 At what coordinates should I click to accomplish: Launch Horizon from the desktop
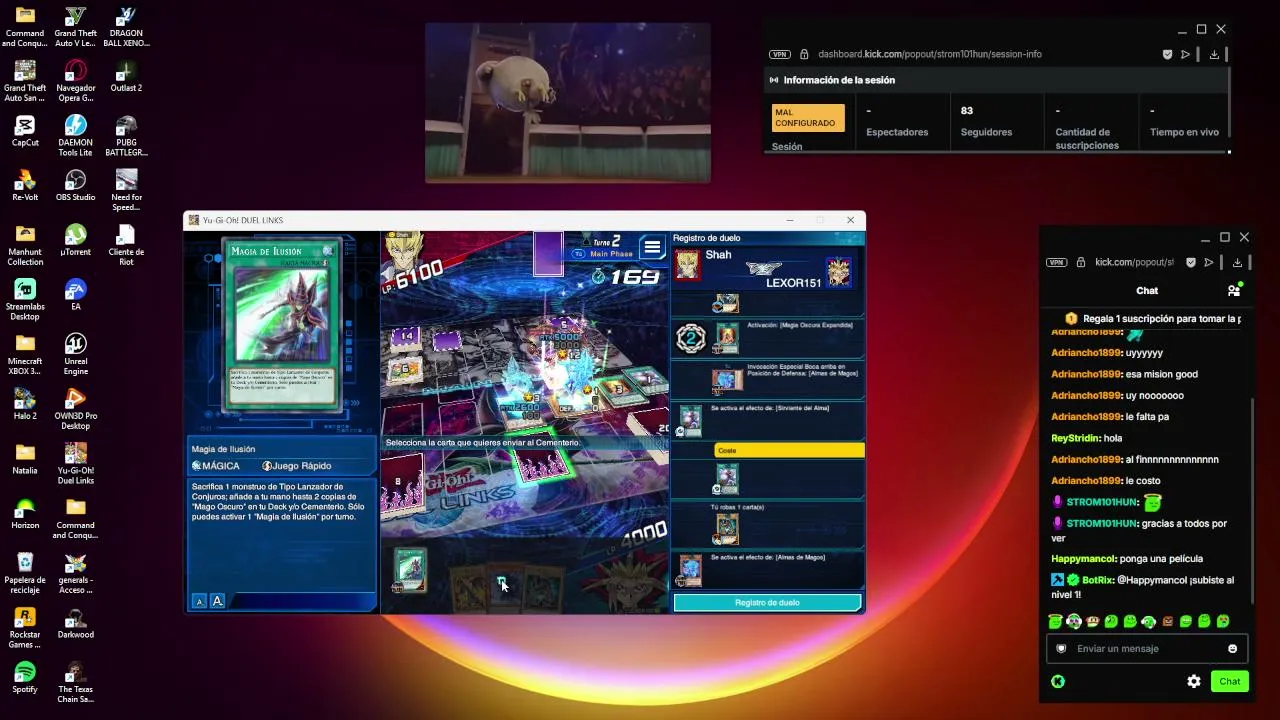point(25,514)
